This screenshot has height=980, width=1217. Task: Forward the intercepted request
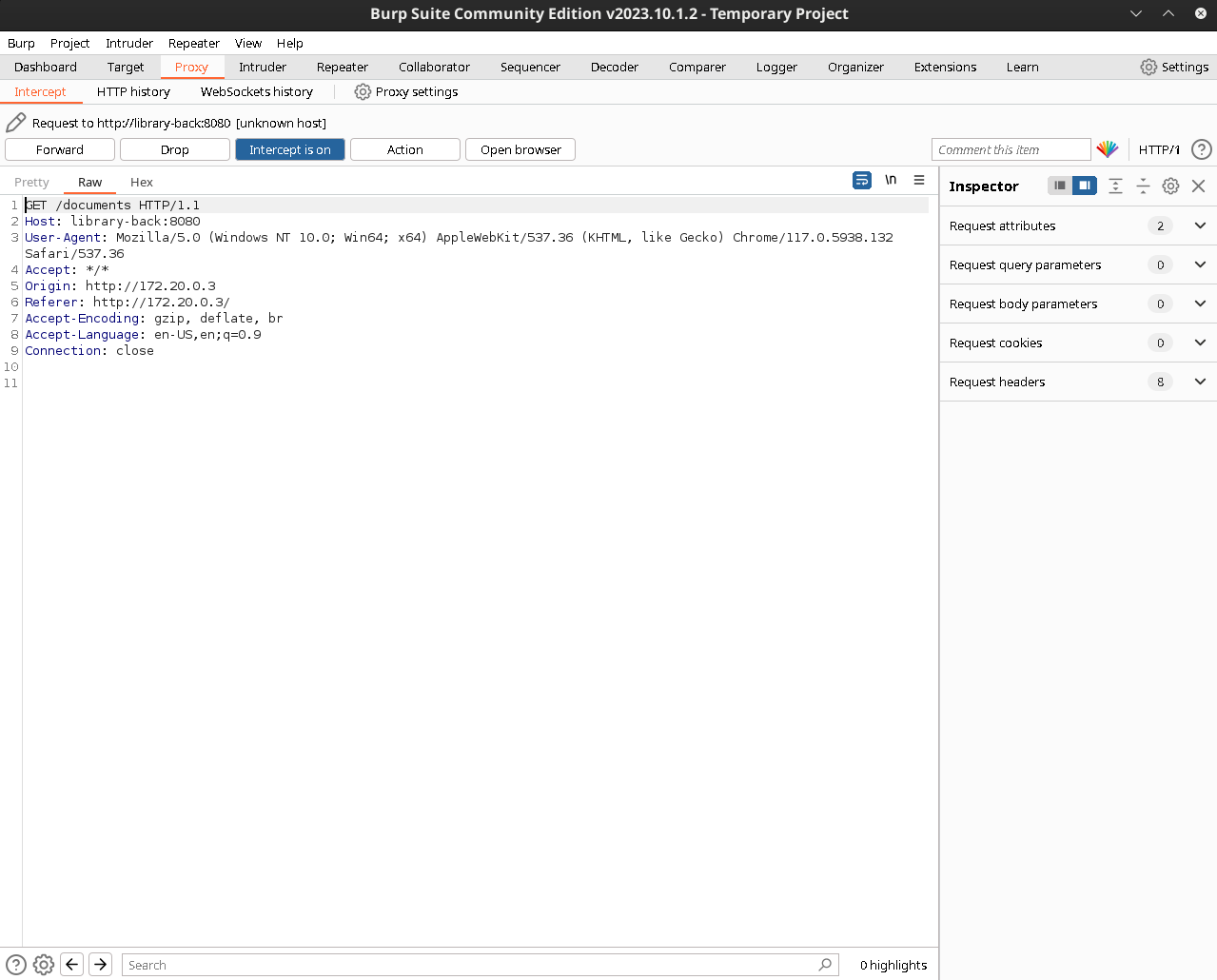click(x=59, y=149)
